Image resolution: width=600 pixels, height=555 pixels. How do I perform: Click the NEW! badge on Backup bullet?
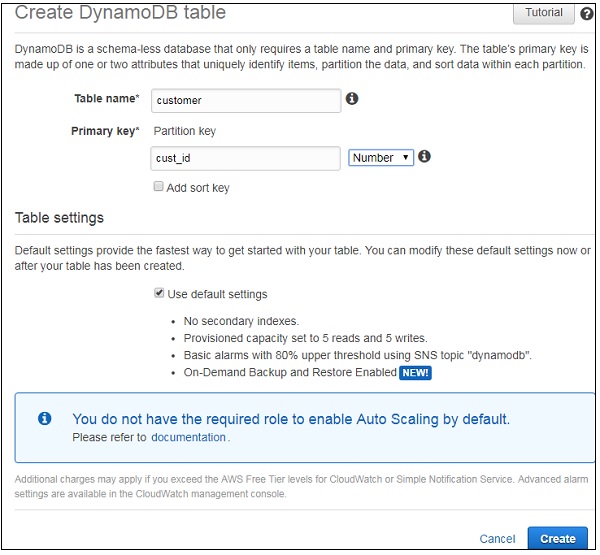(415, 373)
